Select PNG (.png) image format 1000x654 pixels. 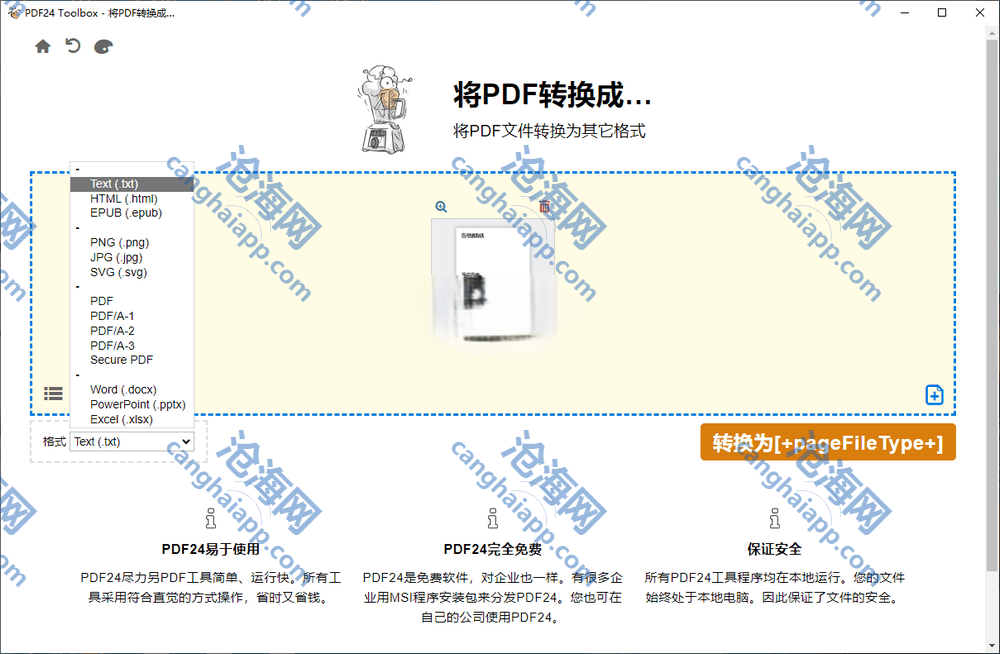click(119, 242)
